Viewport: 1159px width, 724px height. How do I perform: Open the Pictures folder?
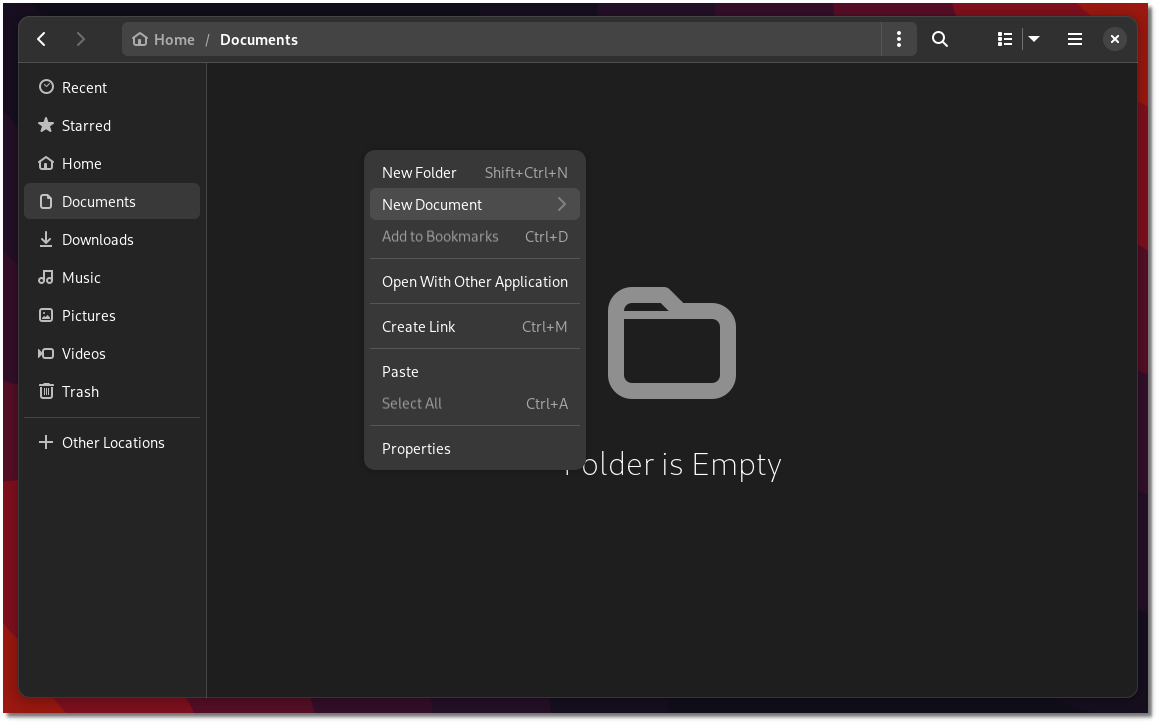point(88,315)
